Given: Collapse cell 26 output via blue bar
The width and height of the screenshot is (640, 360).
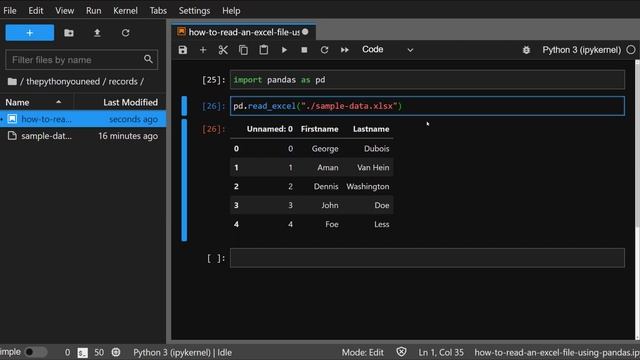Looking at the screenshot, I should click(x=184, y=180).
